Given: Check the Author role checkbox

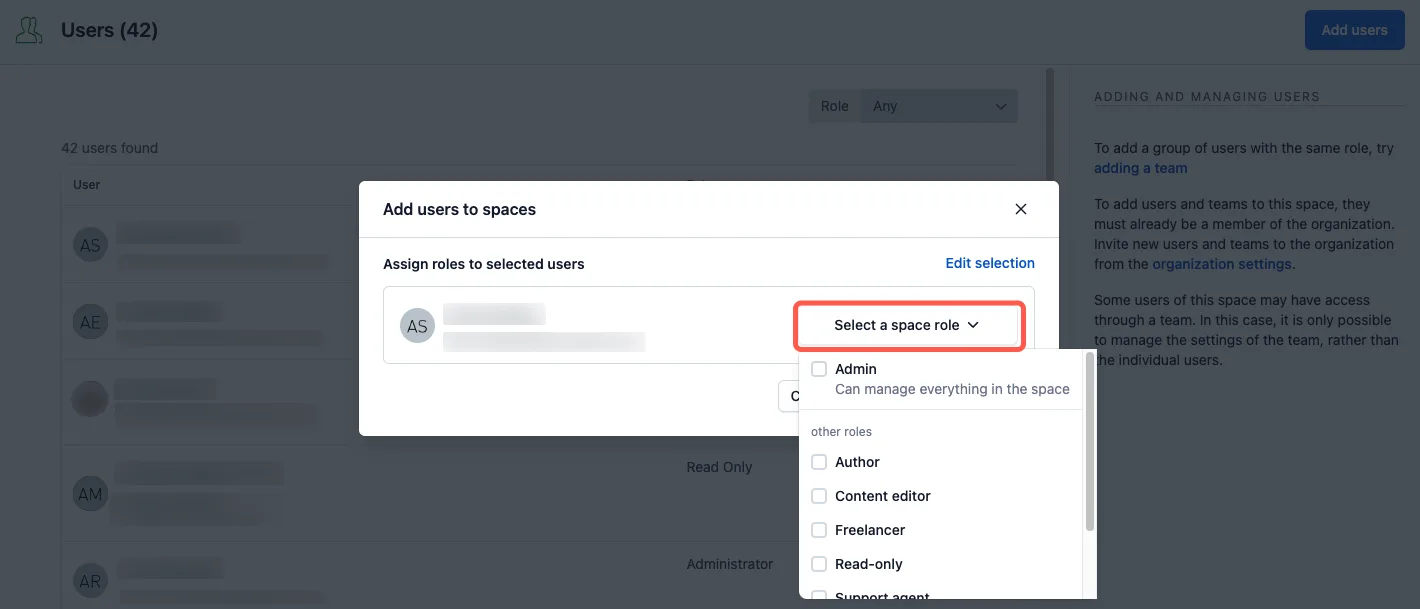Looking at the screenshot, I should tap(819, 462).
